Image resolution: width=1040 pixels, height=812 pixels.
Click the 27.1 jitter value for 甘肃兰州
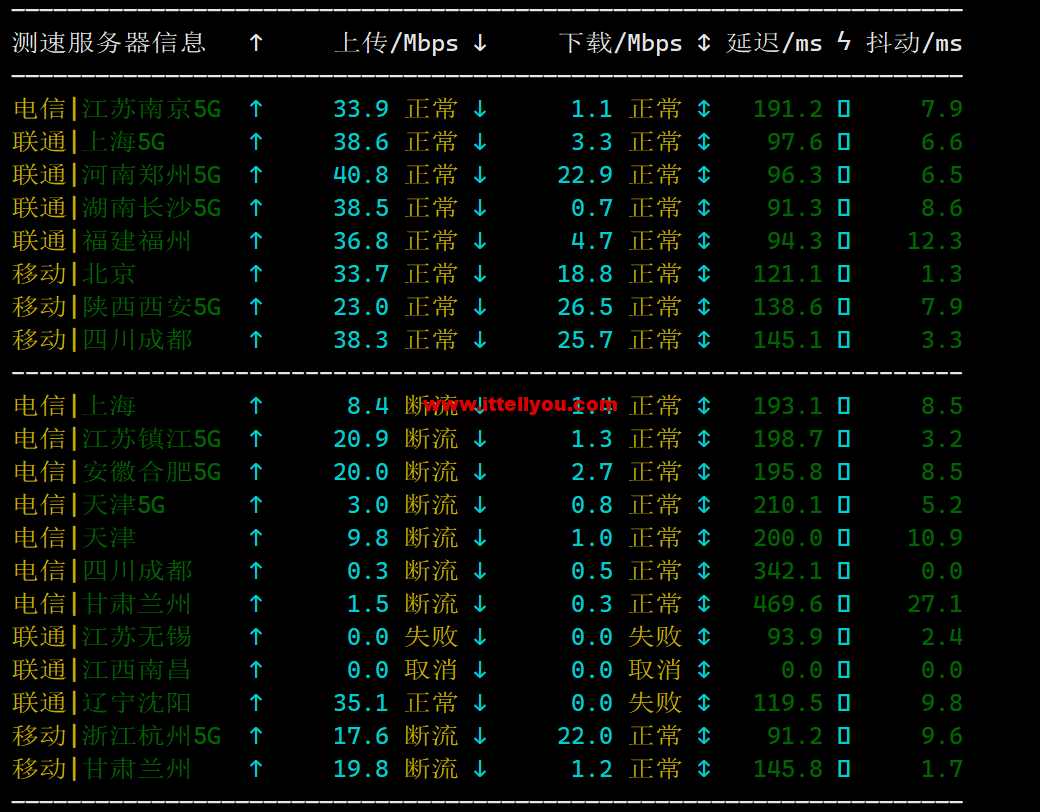935,604
